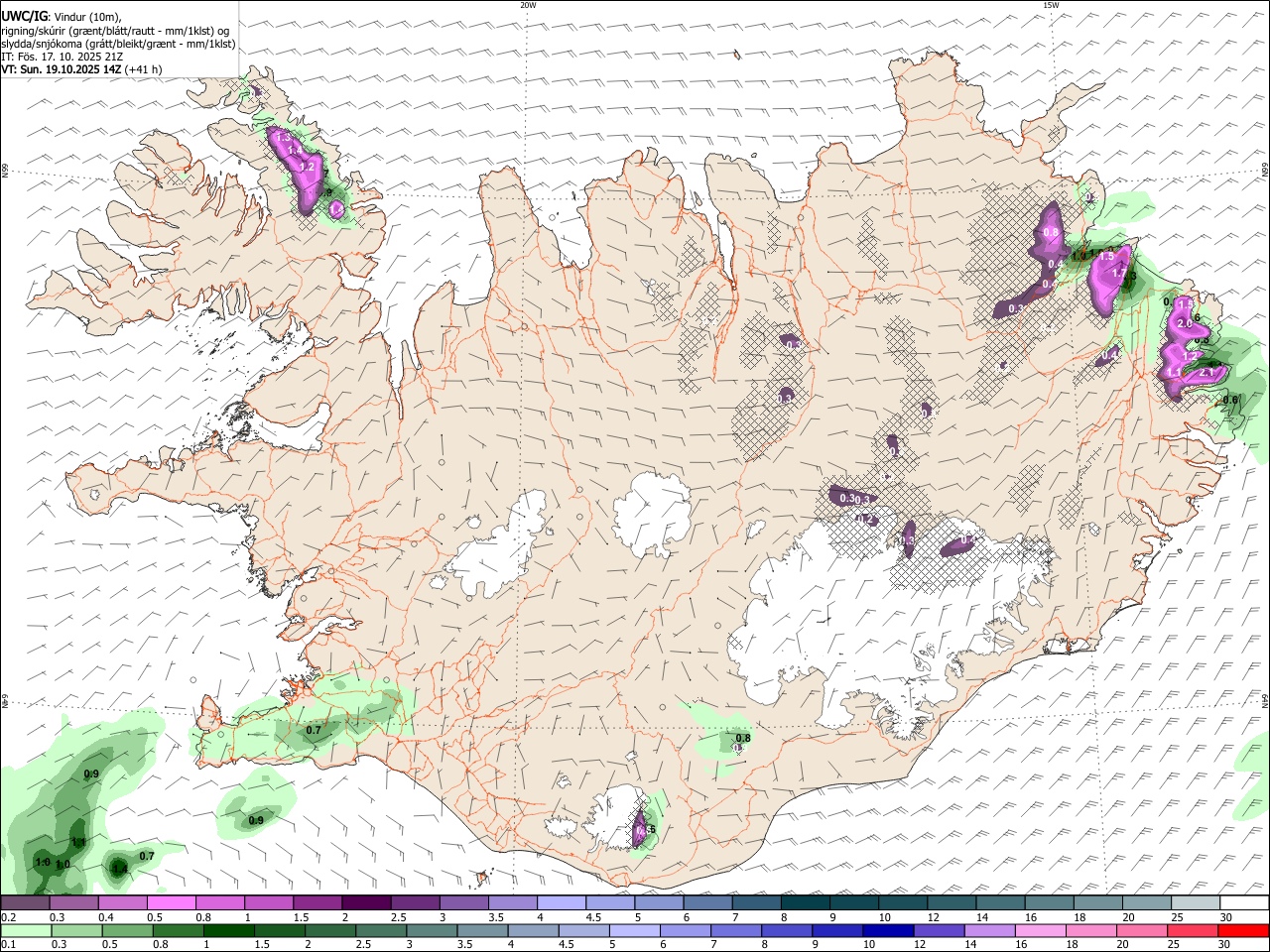
Task: Click the '0.2' label under the snow scale
Action: (9, 917)
